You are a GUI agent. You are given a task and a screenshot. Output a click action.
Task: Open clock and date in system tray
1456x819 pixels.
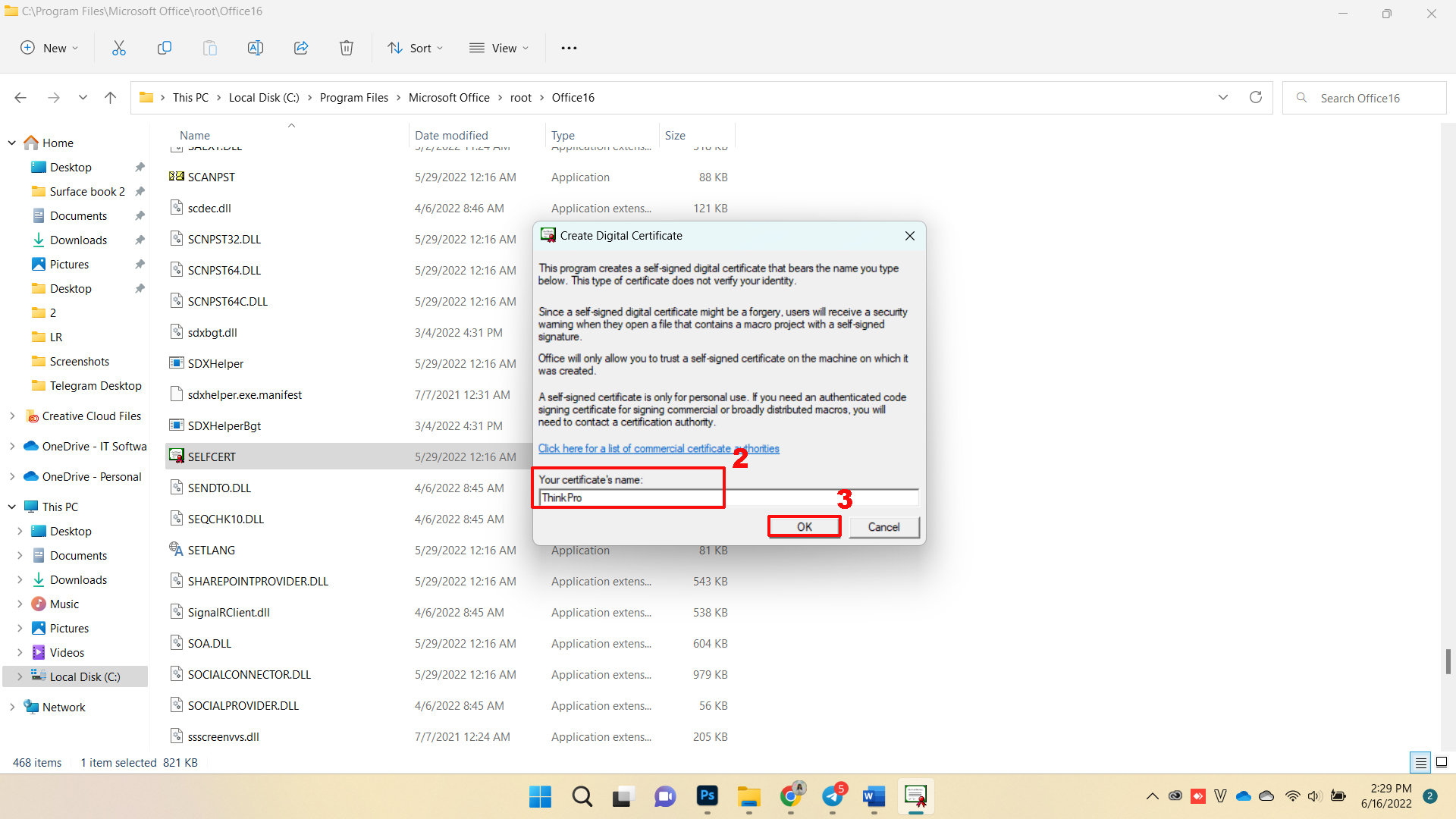(1387, 796)
